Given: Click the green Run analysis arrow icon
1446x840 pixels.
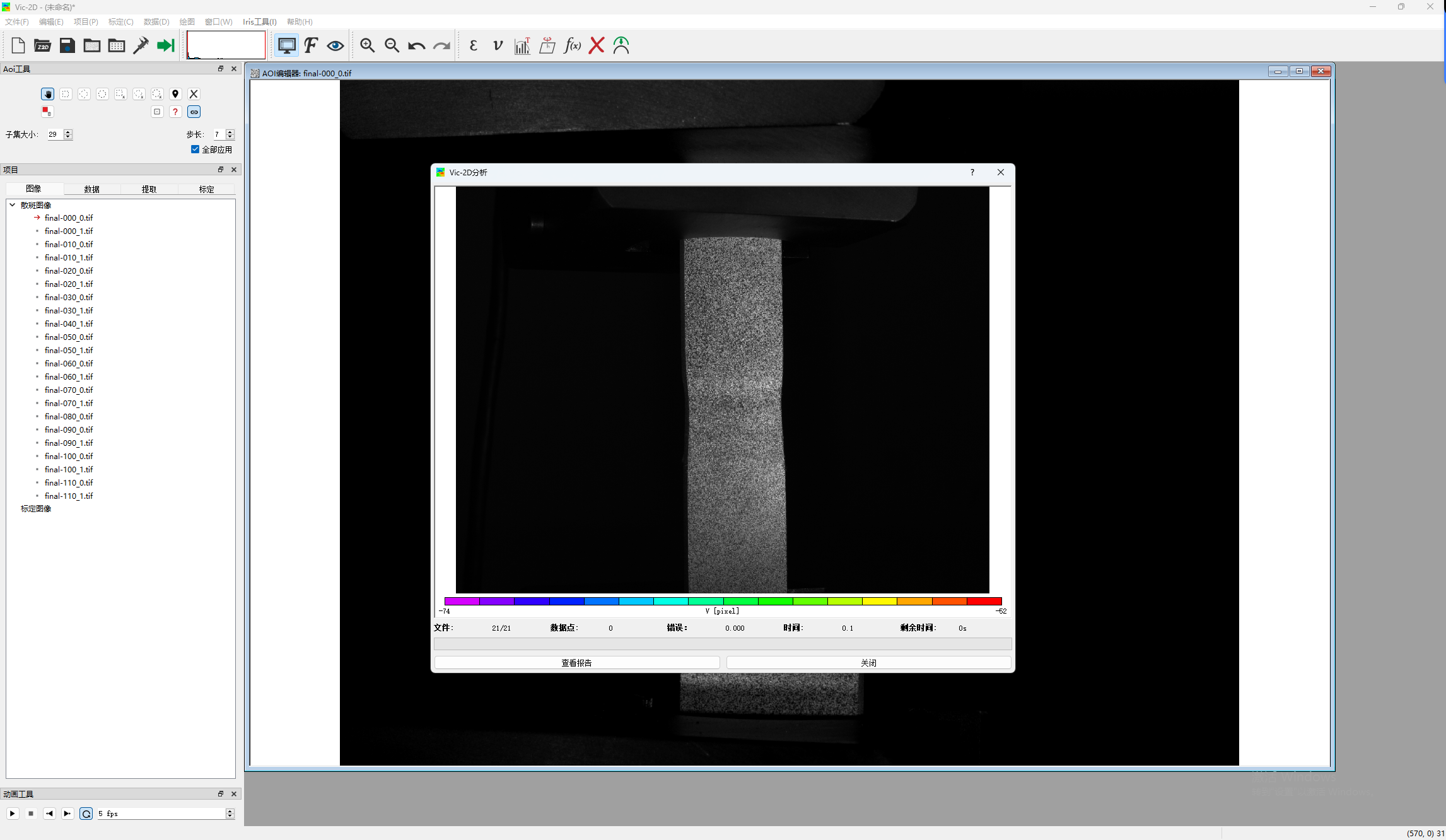Looking at the screenshot, I should (165, 45).
